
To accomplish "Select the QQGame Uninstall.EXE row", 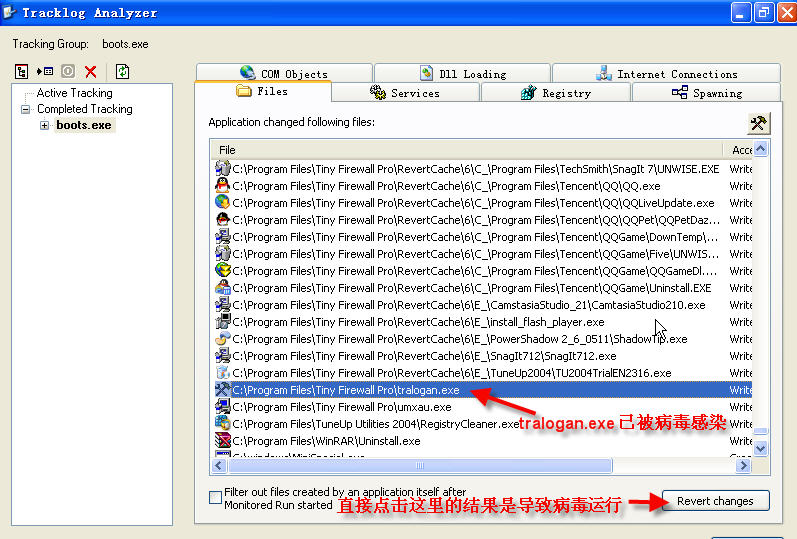I will click(482, 288).
